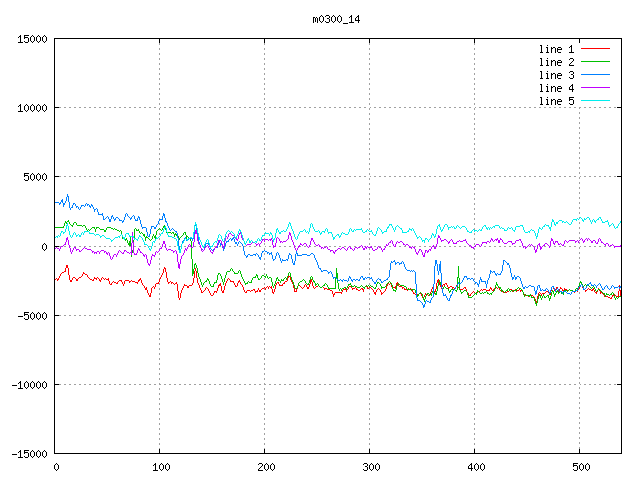The height and width of the screenshot is (480, 640).
Task: Click the 5000 y-axis tick label
Action: pyautogui.click(x=34, y=177)
